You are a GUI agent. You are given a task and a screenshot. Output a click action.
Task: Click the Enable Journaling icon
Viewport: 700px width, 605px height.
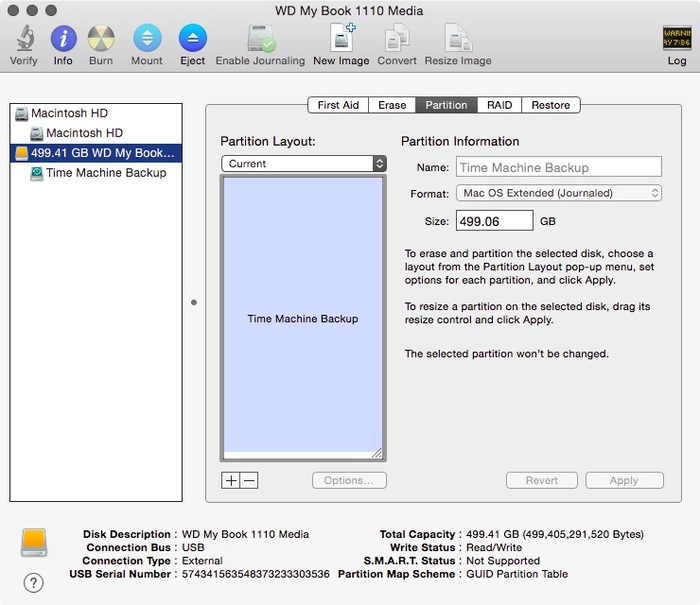click(x=261, y=38)
